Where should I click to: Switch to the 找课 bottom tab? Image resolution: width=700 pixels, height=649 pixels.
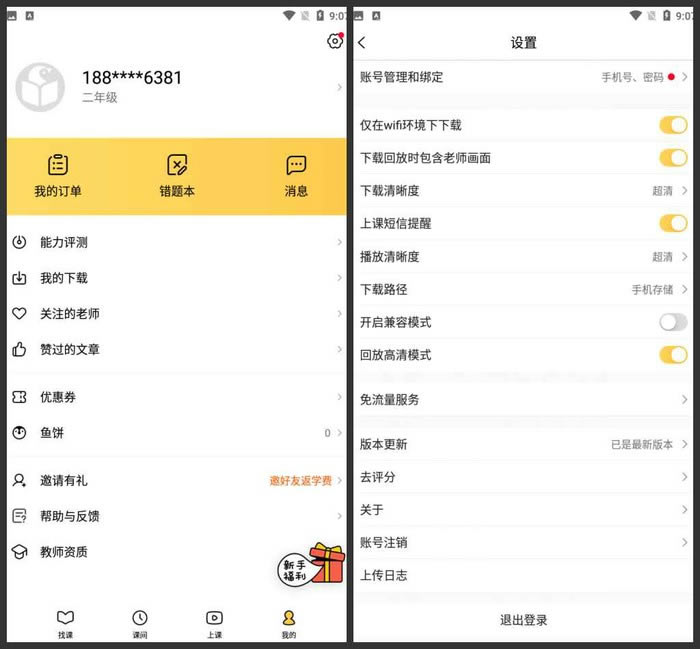click(x=65, y=624)
